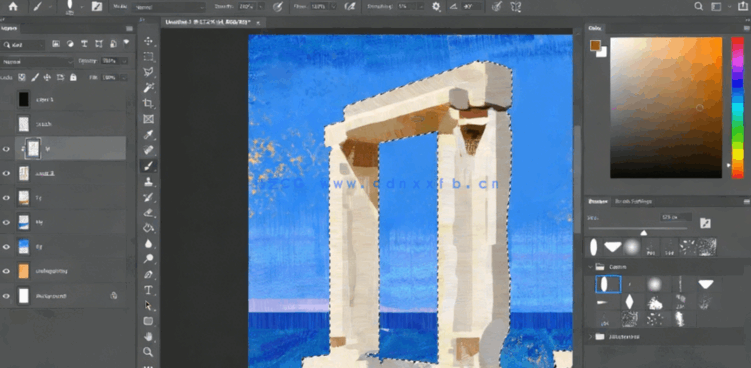Open the layer Opacity dropdown in Layers panel
This screenshot has height=368, width=751.
(125, 61)
